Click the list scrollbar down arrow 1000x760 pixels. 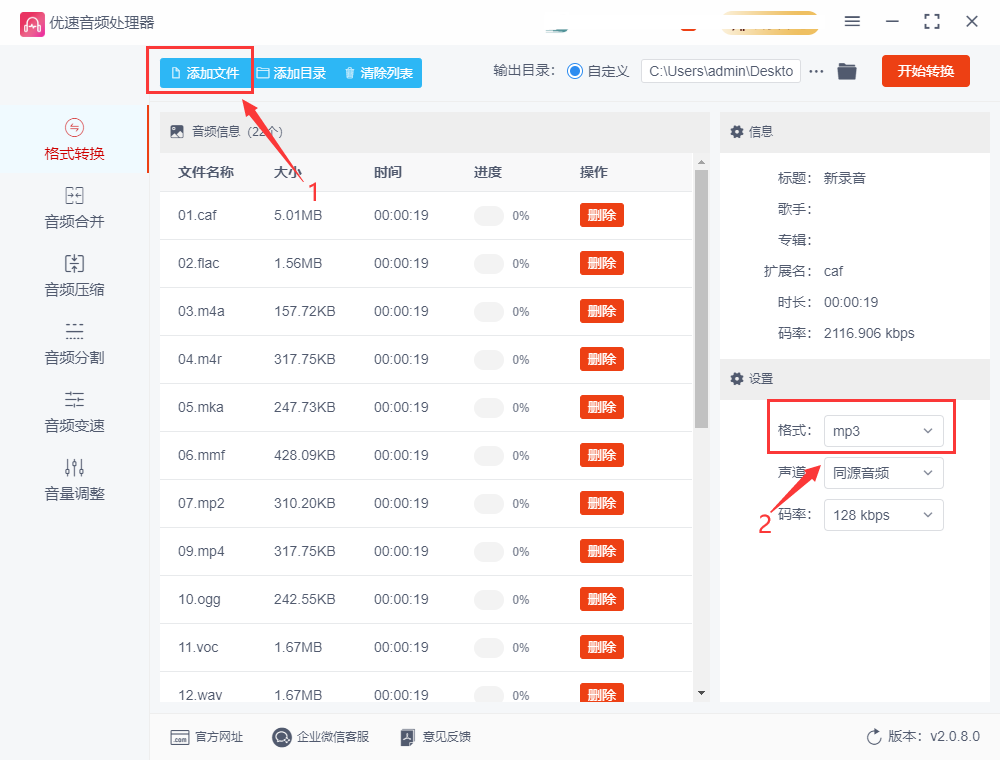[x=701, y=693]
